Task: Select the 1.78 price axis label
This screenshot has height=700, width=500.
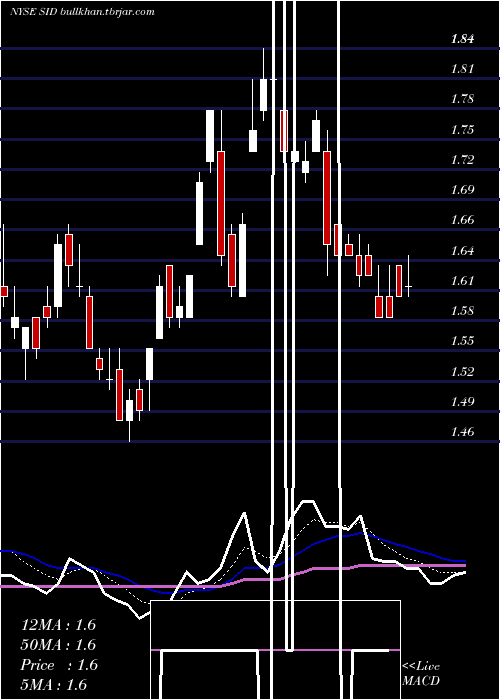Action: tap(462, 99)
